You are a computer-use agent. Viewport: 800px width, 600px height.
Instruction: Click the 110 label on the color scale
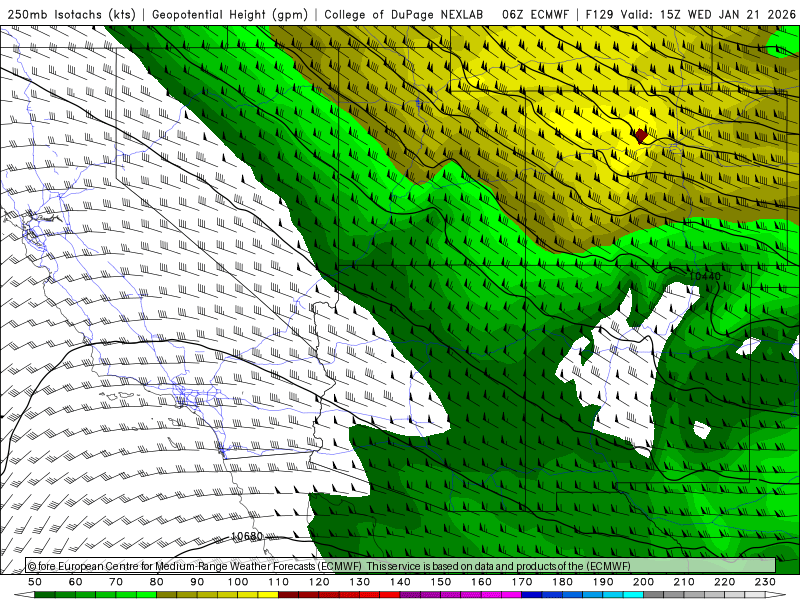279,582
